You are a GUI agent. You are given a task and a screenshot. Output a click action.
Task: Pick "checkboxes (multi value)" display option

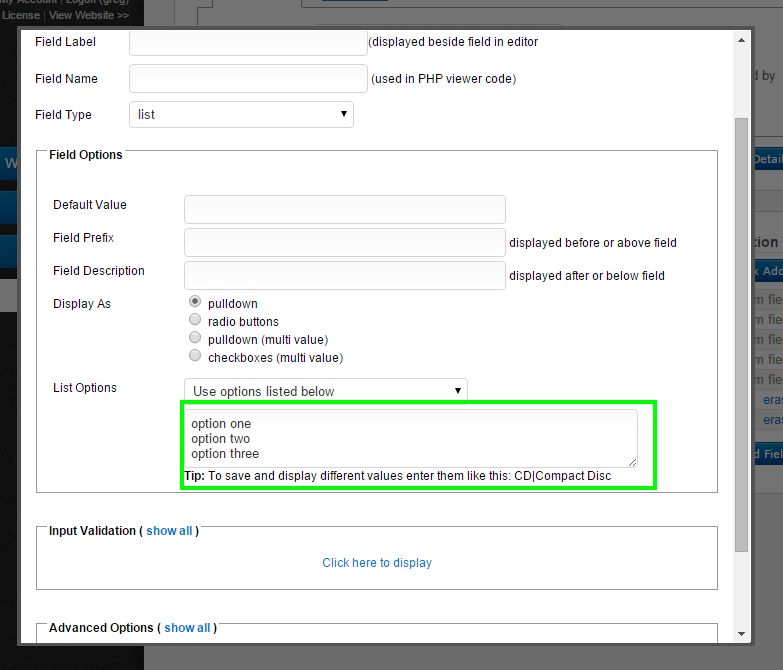coord(195,357)
